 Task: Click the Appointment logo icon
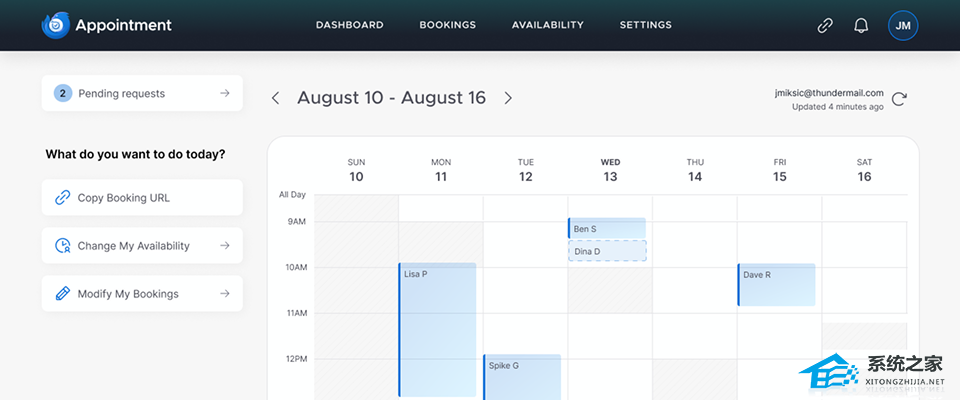tap(55, 25)
